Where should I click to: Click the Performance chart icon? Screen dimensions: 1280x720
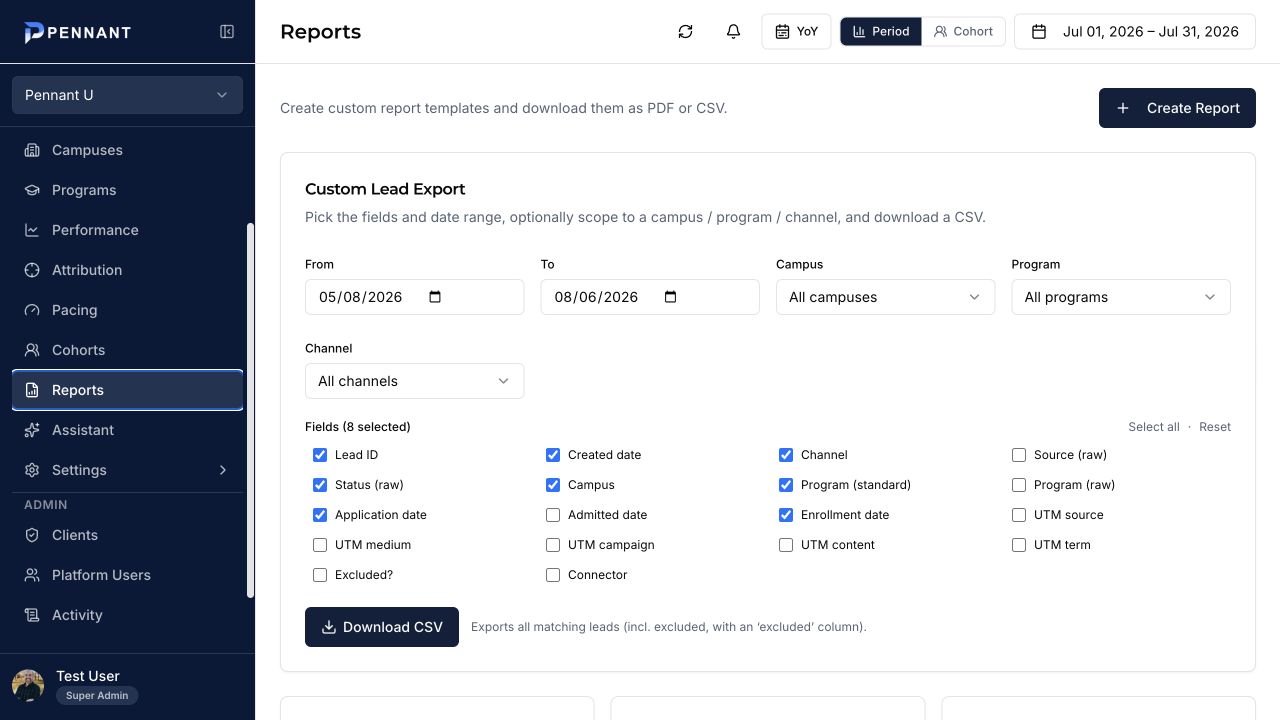coord(32,230)
